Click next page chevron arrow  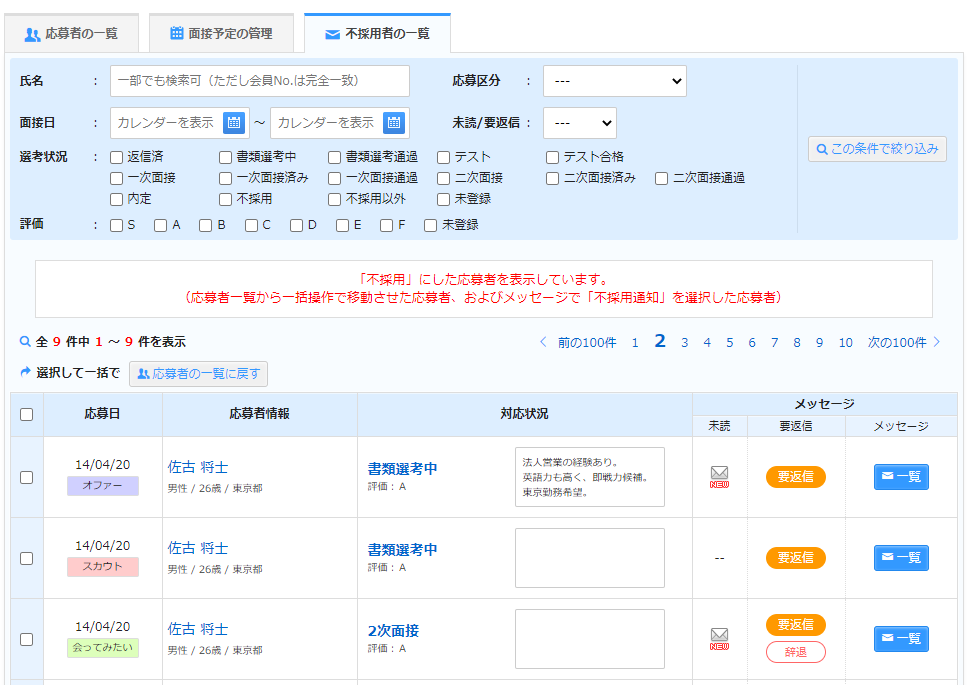pos(937,342)
